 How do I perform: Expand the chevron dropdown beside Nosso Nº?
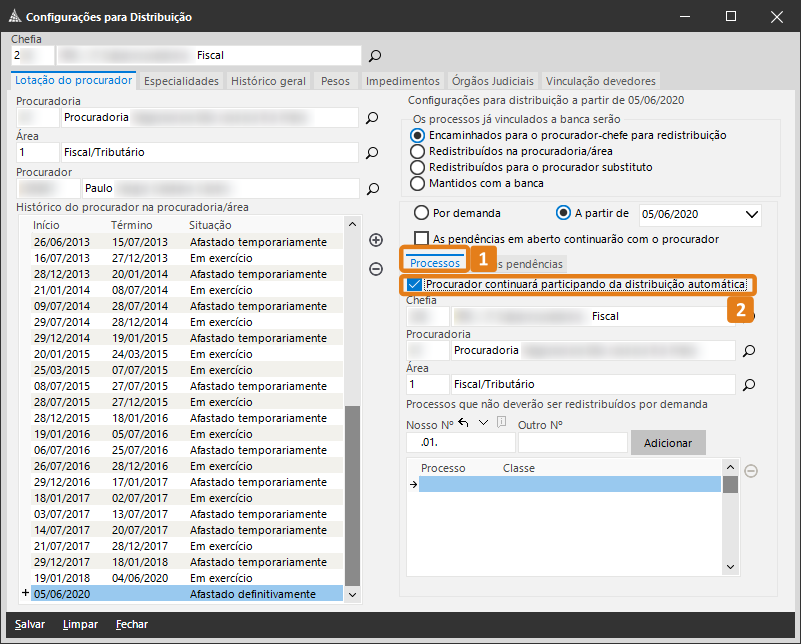click(483, 422)
